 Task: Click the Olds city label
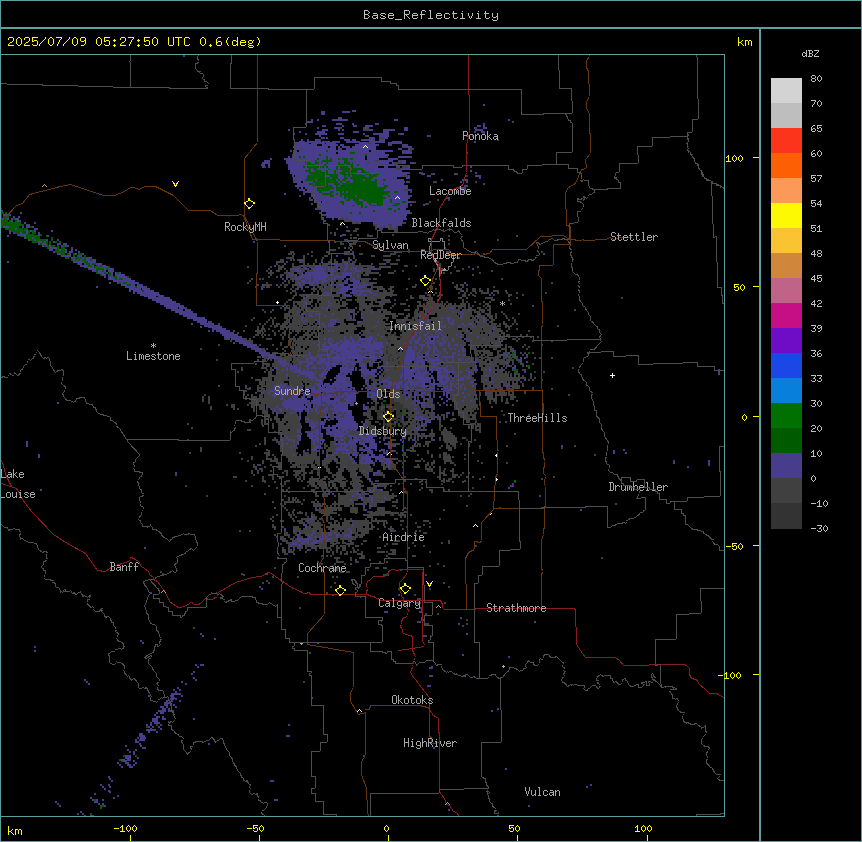388,394
